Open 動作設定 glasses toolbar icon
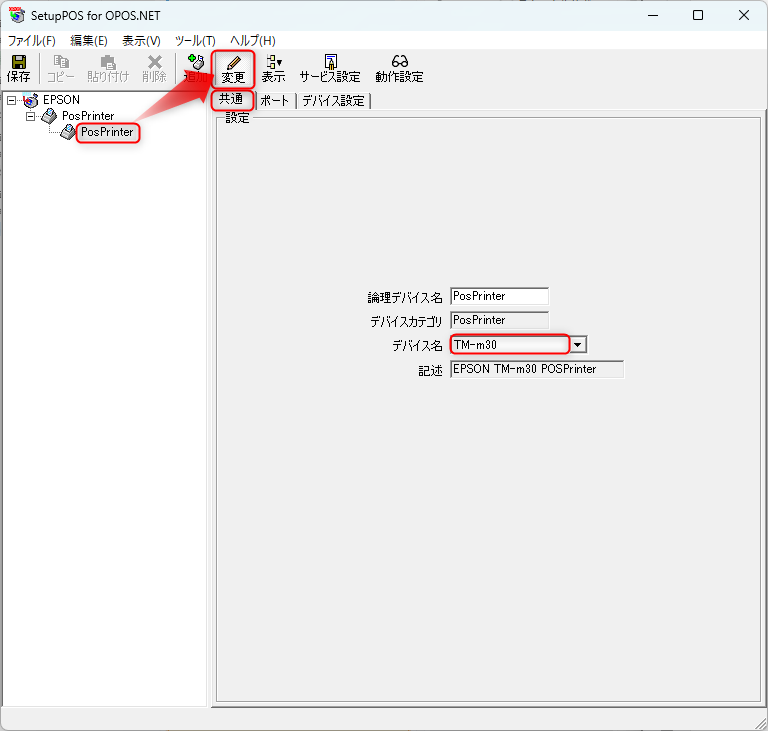Image resolution: width=768 pixels, height=731 pixels. pos(399,68)
